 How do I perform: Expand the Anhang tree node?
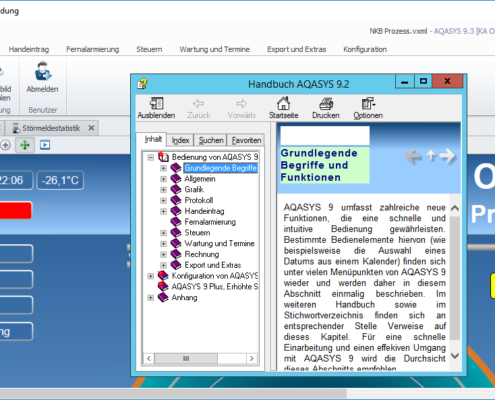tap(151, 297)
